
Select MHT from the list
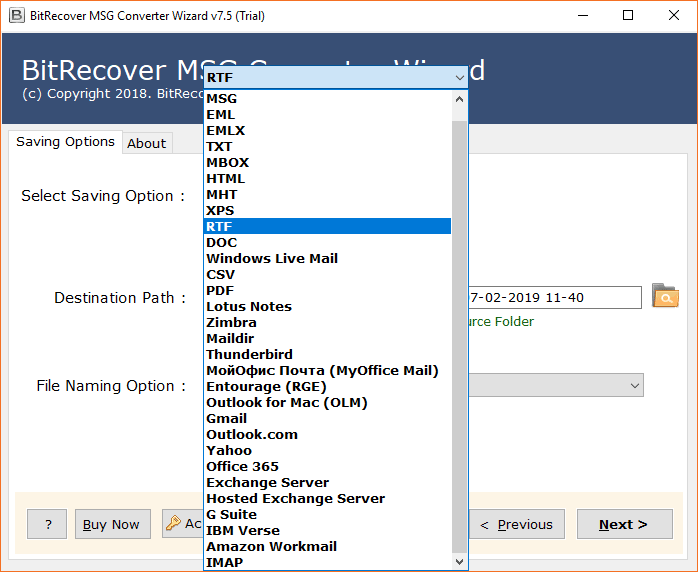[327, 195]
